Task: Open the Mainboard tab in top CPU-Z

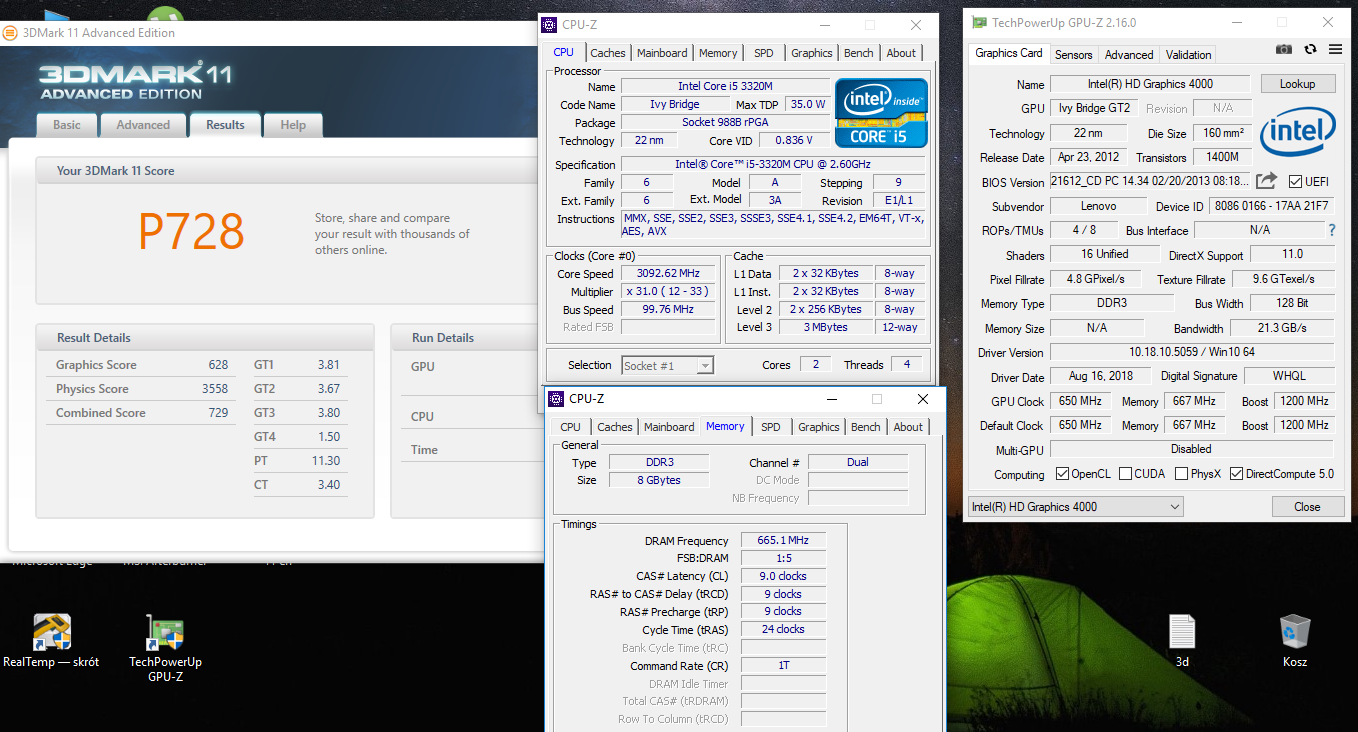Action: (x=662, y=53)
